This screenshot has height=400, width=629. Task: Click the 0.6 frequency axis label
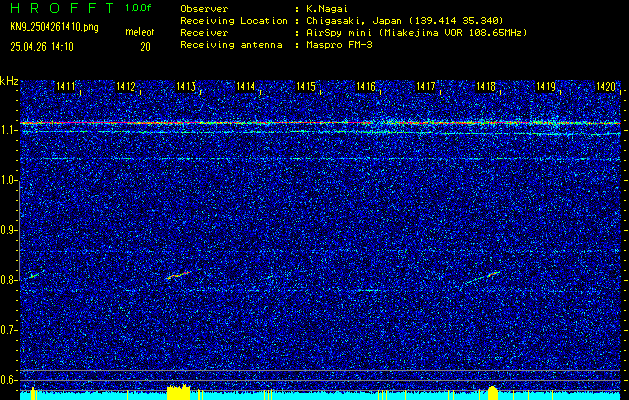coord(8,380)
